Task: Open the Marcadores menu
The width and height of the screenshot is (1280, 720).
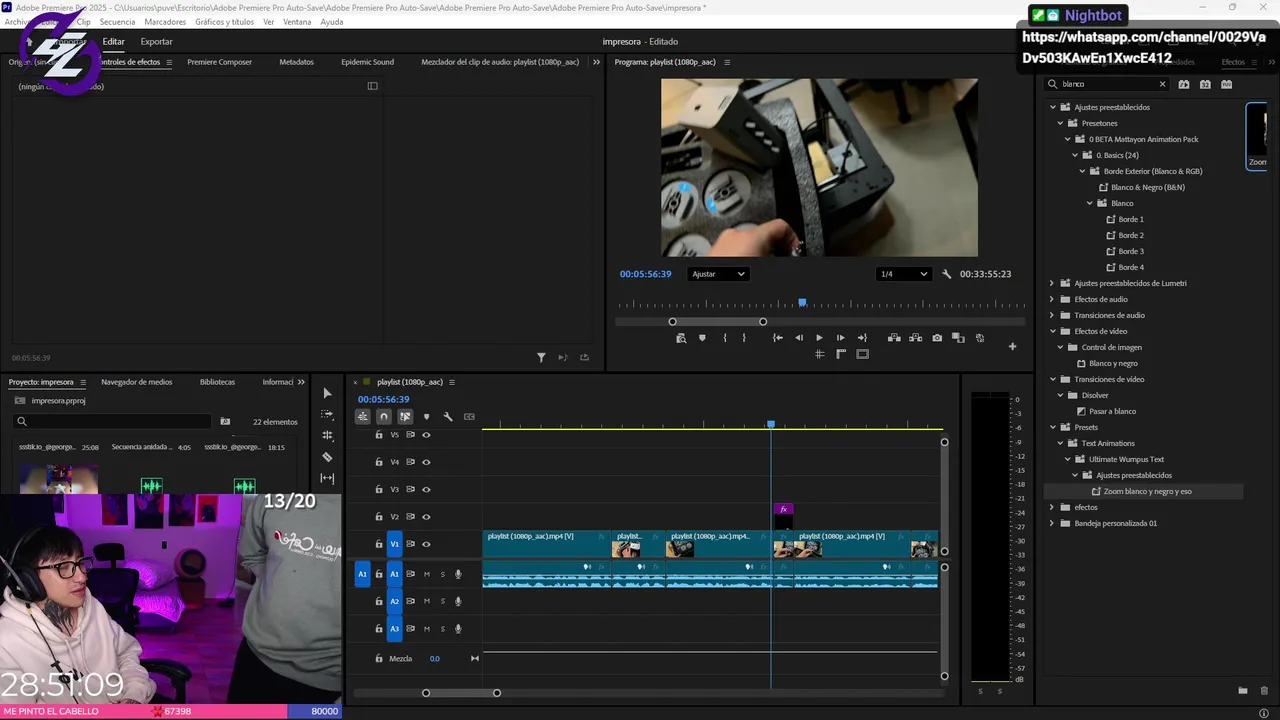Action: tap(165, 22)
